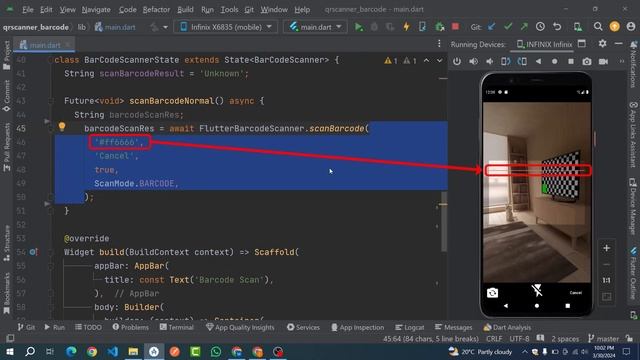This screenshot has height=360, width=640.
Task: Record device screen video icon
Action: (603, 61)
